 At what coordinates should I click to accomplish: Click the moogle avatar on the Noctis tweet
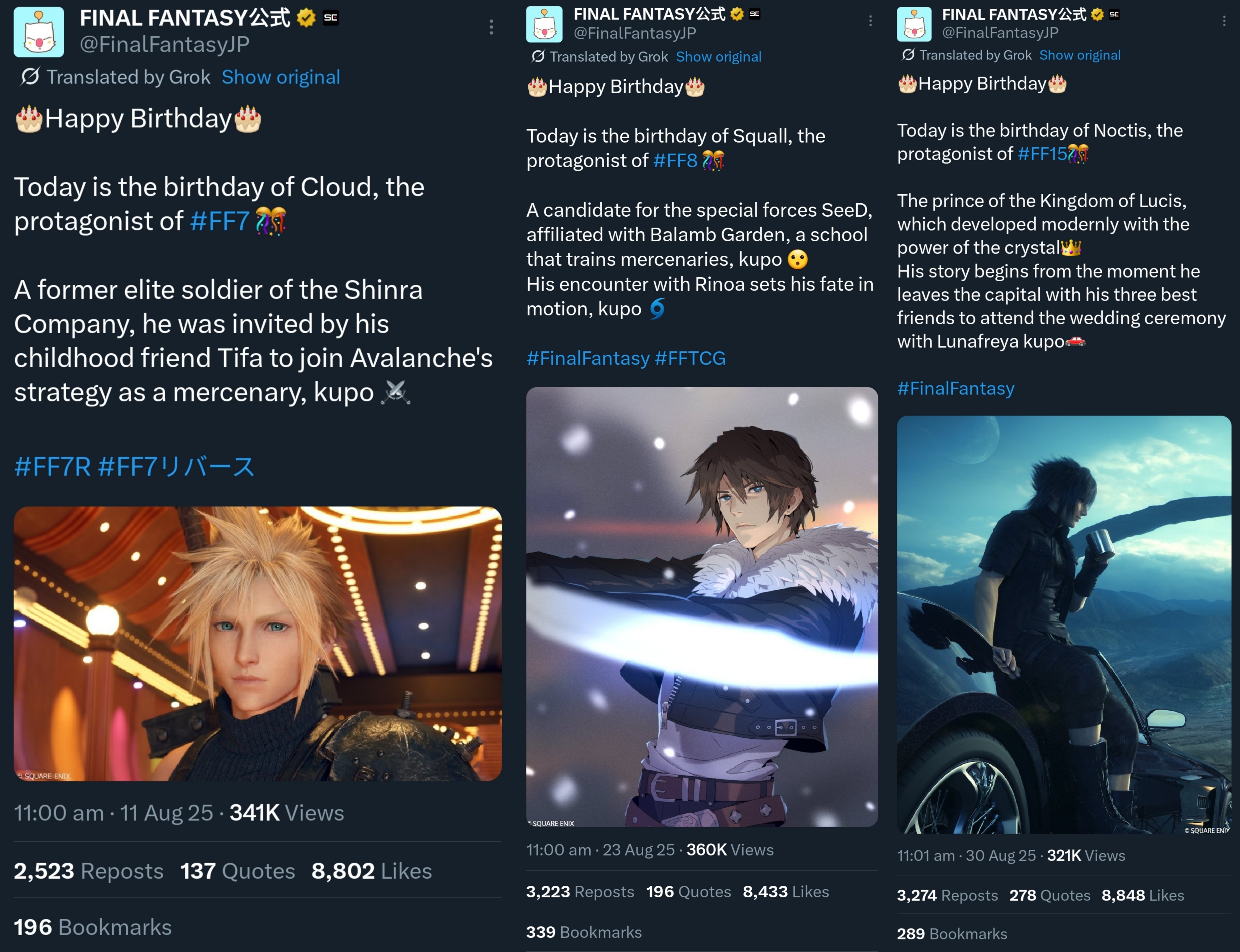pos(914,24)
